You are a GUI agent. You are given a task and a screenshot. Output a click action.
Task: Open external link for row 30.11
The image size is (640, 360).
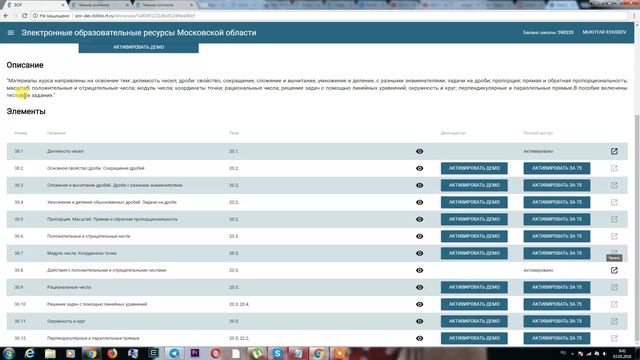614,321
